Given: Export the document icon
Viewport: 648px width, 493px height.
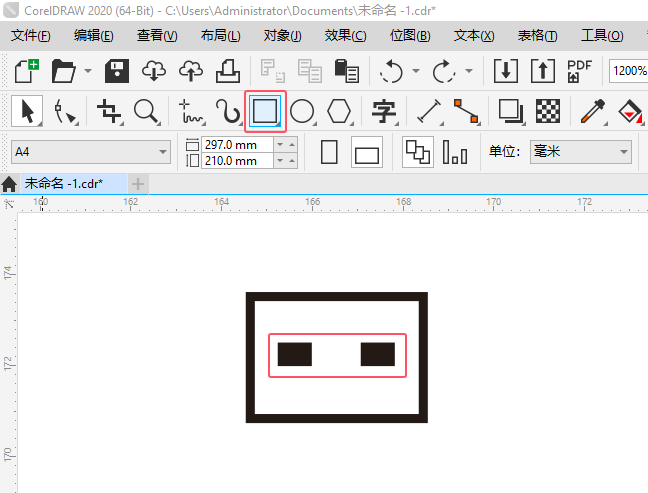Looking at the screenshot, I should (x=543, y=71).
